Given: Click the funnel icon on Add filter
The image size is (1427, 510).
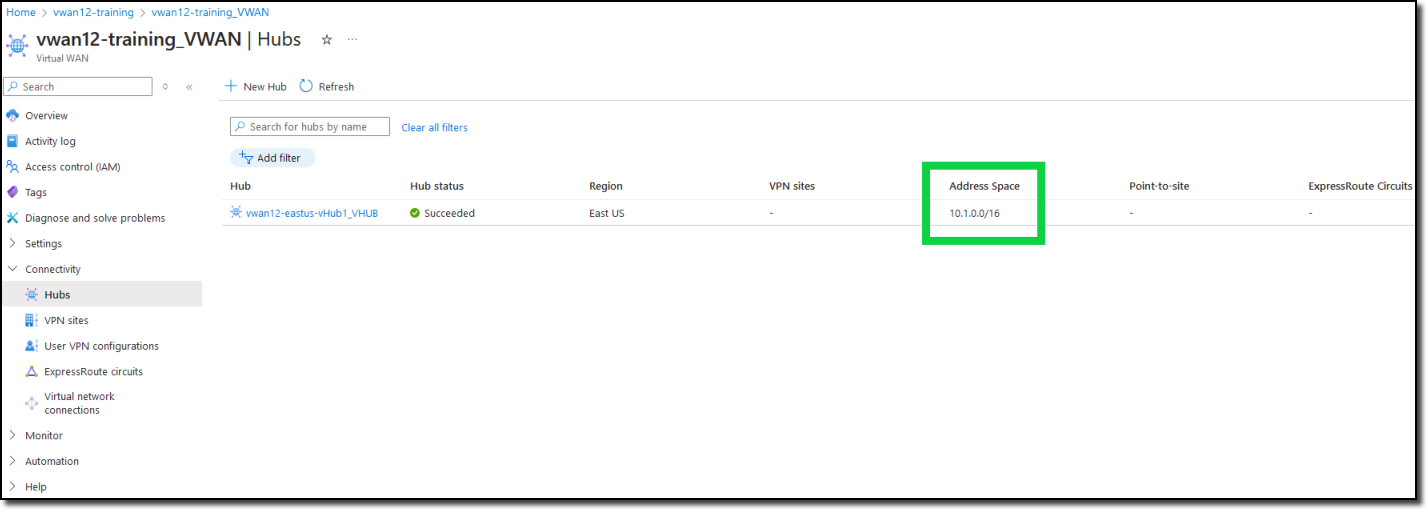Looking at the screenshot, I should [246, 157].
